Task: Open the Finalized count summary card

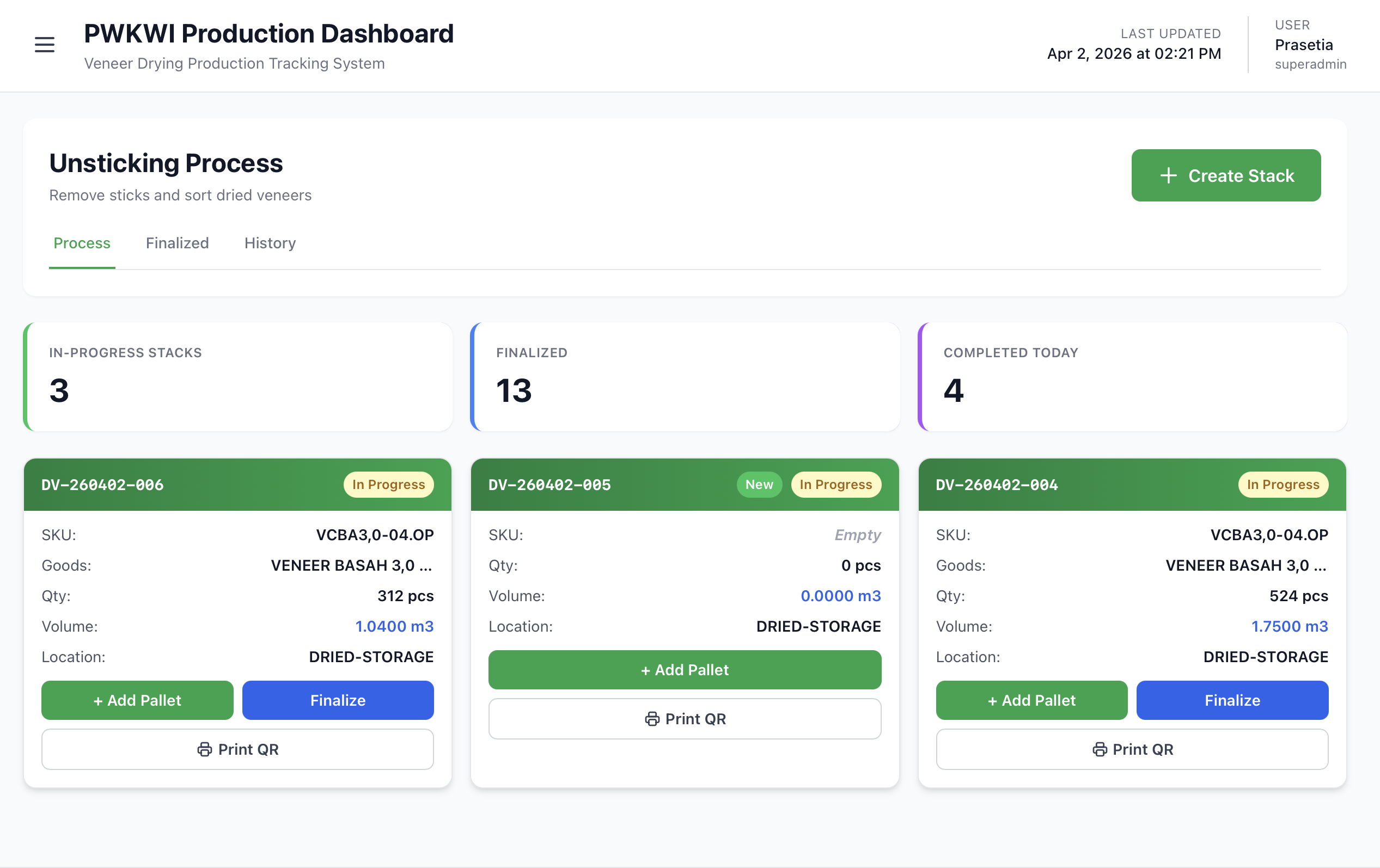Action: [x=685, y=377]
